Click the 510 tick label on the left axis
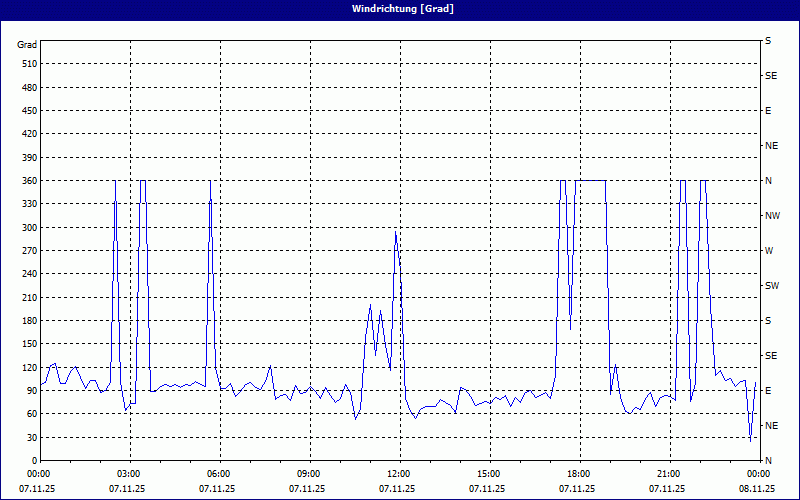Screen dimensions: 800x500 click(x=27, y=64)
